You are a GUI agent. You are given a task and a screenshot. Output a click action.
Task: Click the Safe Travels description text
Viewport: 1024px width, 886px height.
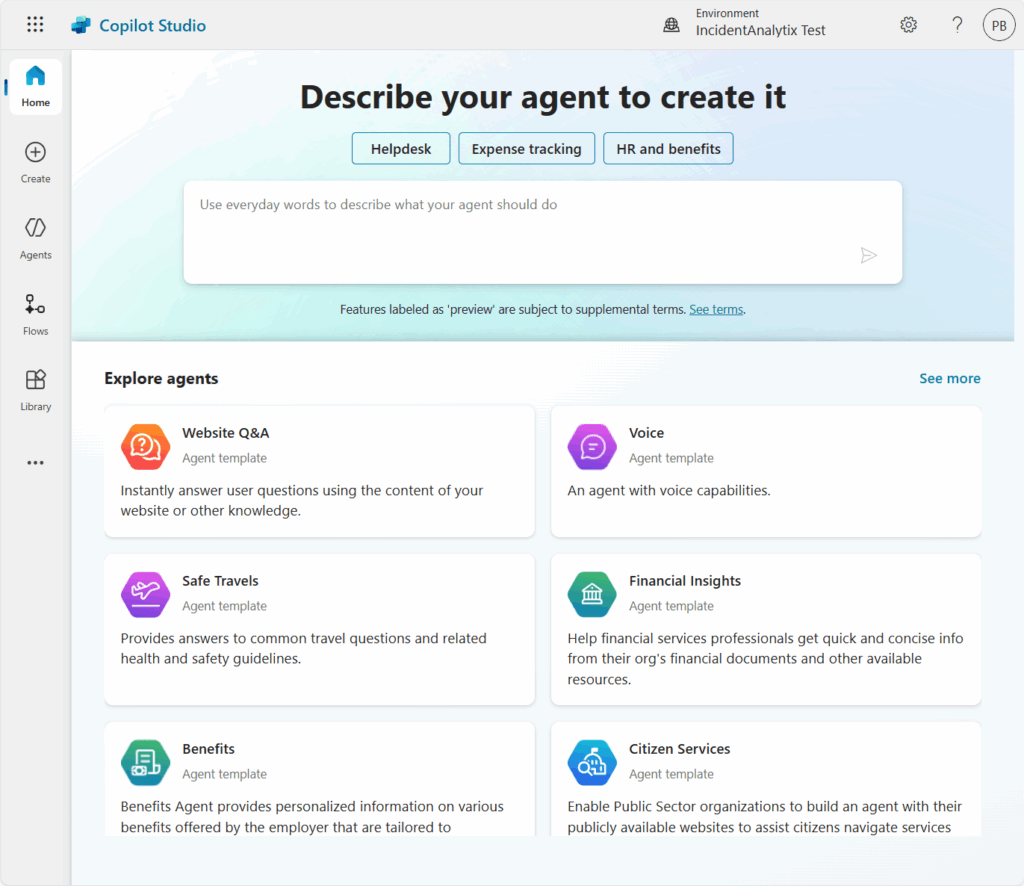pos(304,648)
